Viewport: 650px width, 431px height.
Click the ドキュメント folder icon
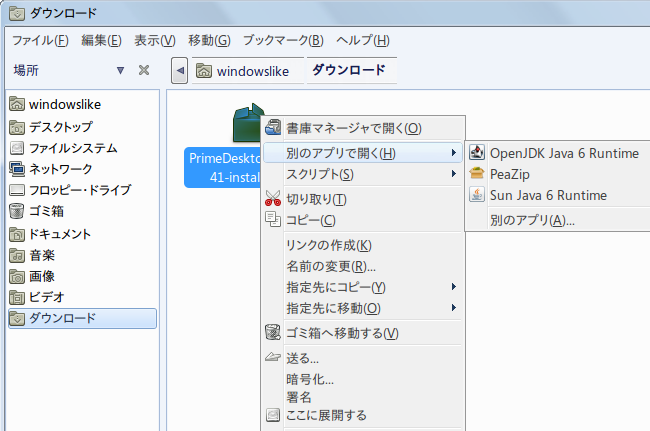tap(17, 234)
